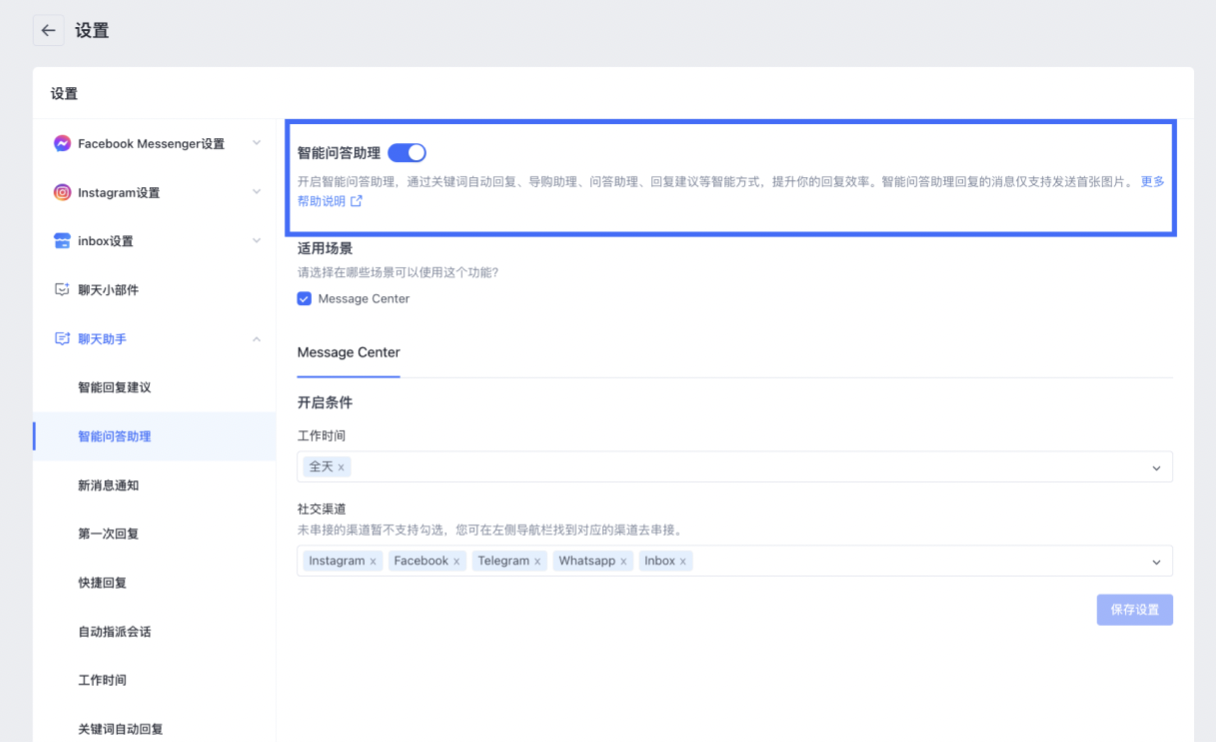
Task: Click the 保存设置 button
Action: pyautogui.click(x=1135, y=609)
